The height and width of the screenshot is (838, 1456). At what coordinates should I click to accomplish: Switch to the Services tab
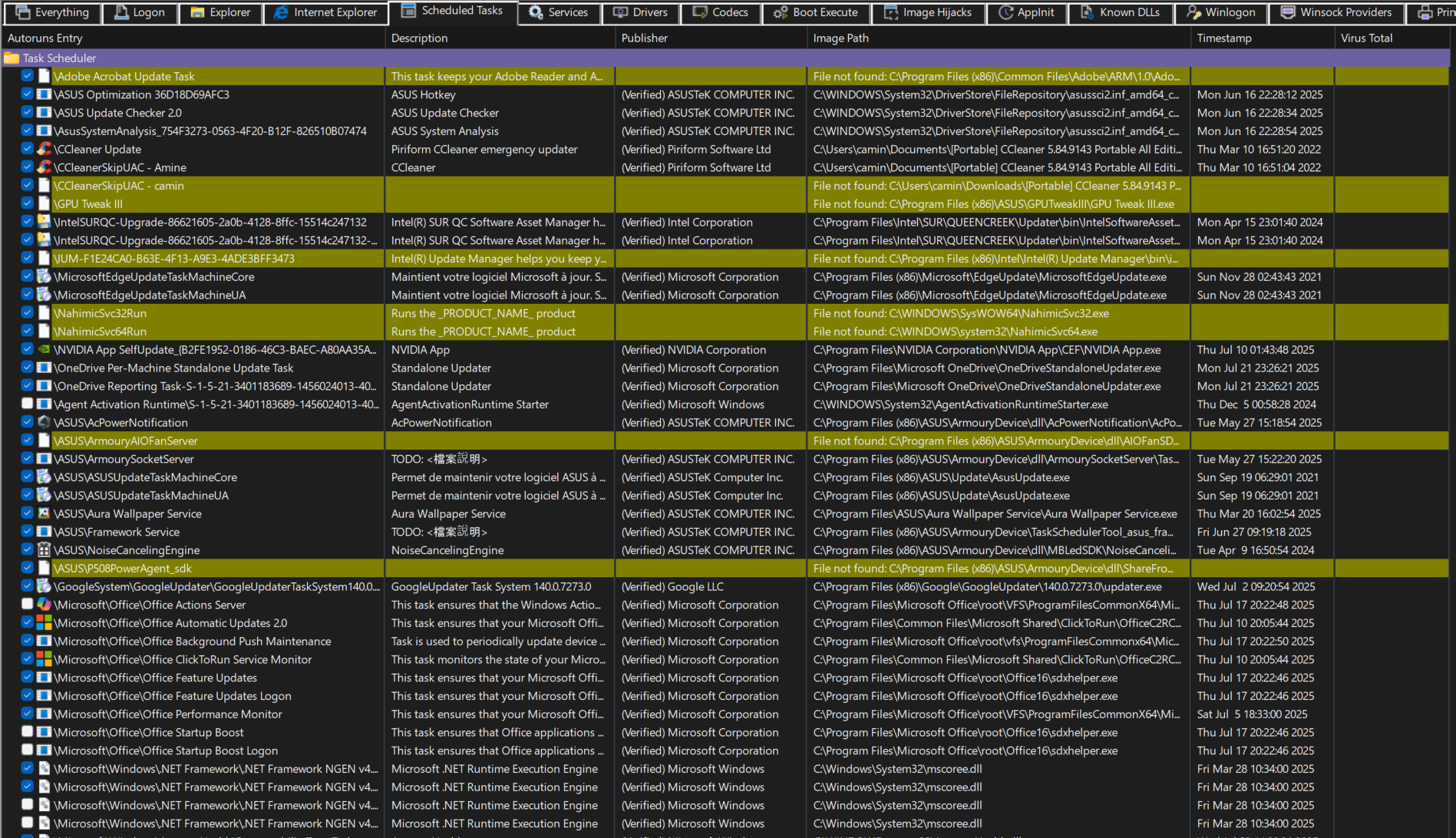tap(558, 12)
